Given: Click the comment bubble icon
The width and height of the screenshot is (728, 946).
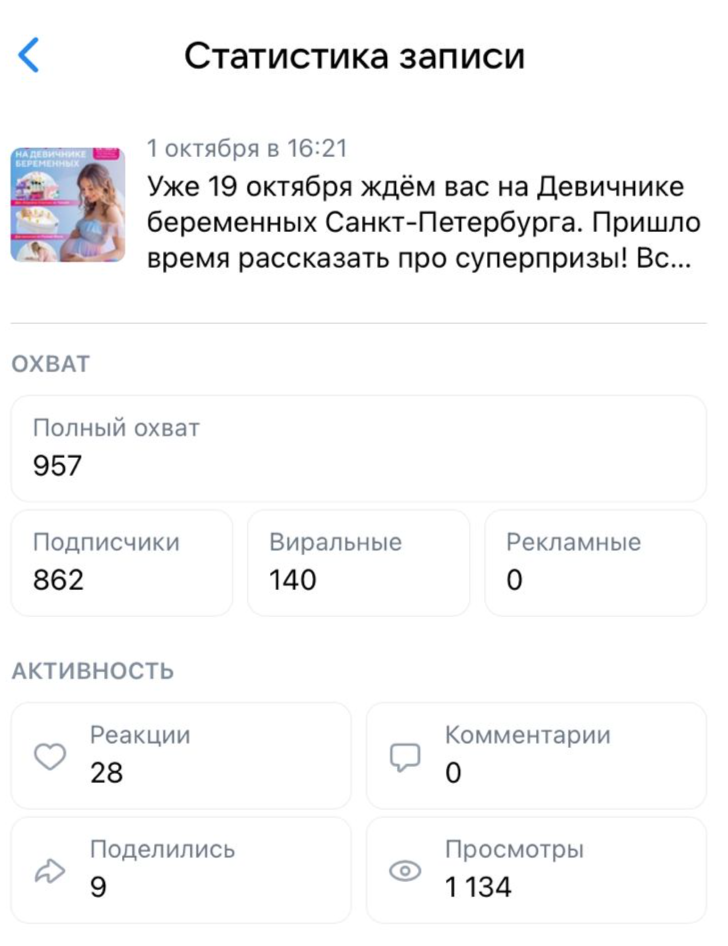Looking at the screenshot, I should point(404,757).
